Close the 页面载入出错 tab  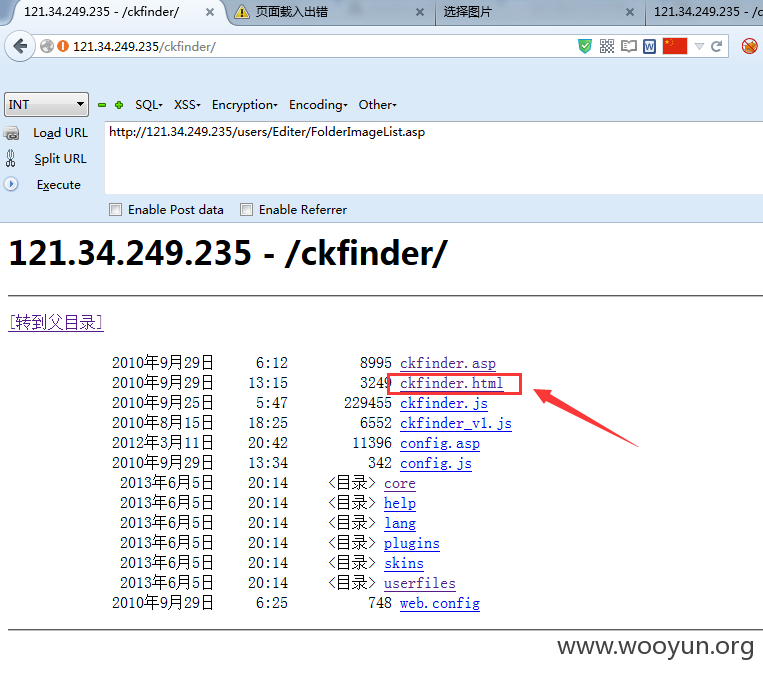(419, 12)
